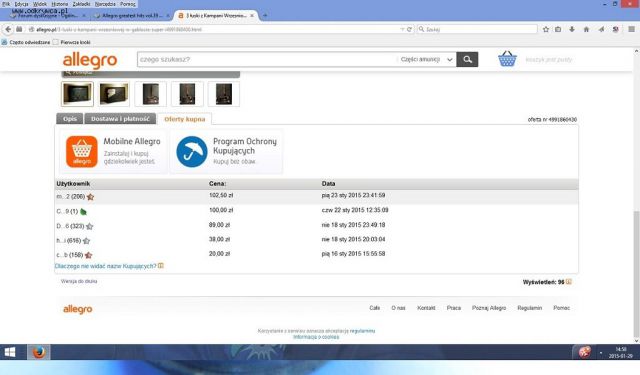Image resolution: width=640 pixels, height=375 pixels.
Task: Open the shopping basket icon
Action: pyautogui.click(x=507, y=59)
